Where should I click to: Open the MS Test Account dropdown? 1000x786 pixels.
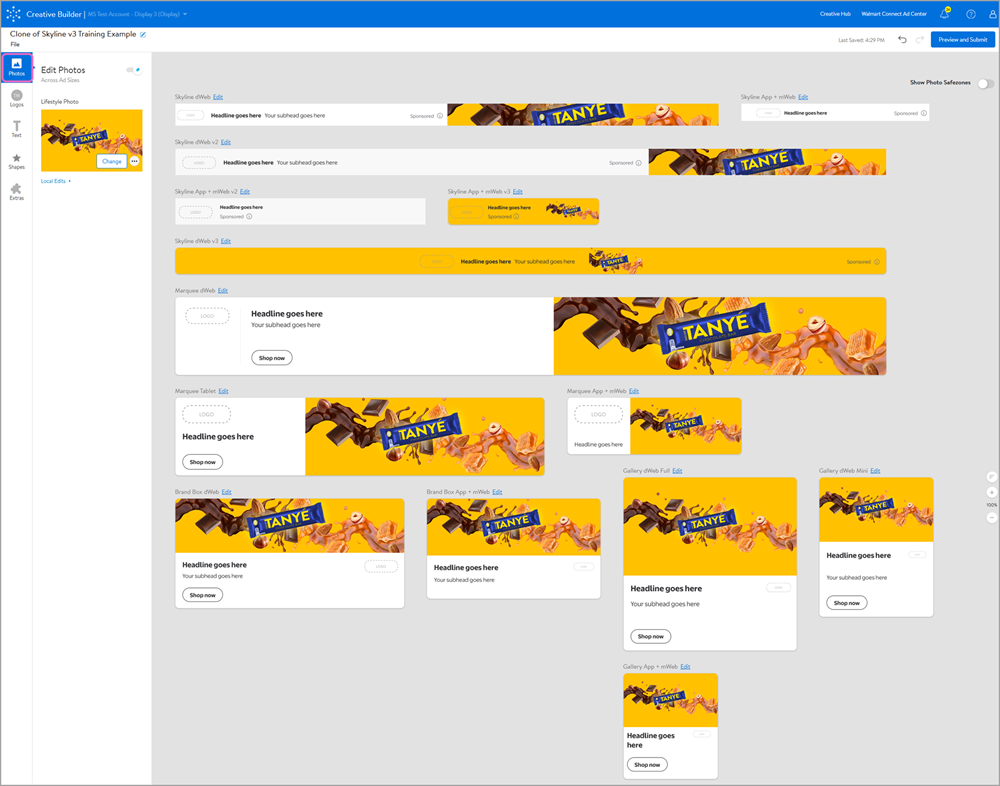tap(137, 14)
